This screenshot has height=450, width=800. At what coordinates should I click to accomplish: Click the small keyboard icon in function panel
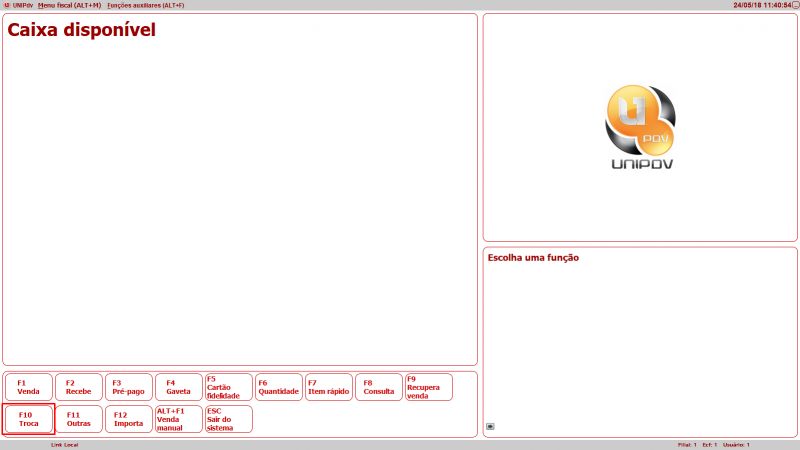[490, 427]
